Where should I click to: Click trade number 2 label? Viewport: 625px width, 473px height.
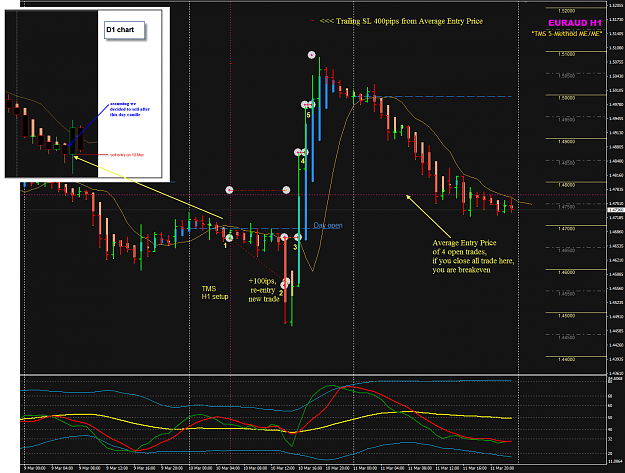tap(281, 293)
